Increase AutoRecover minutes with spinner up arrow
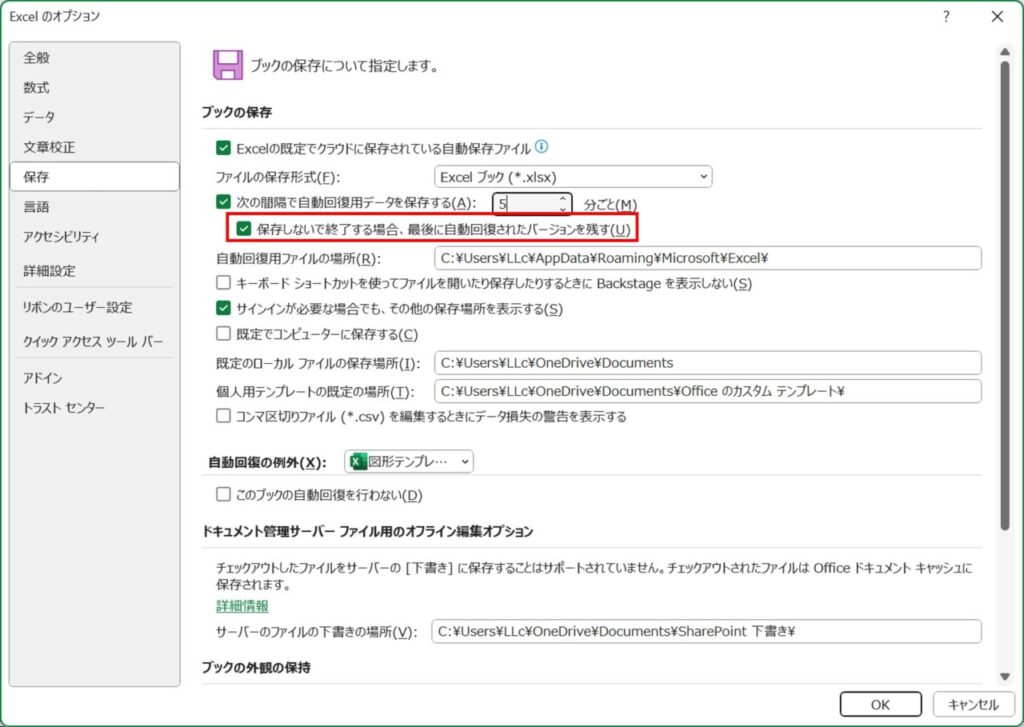 [562, 199]
